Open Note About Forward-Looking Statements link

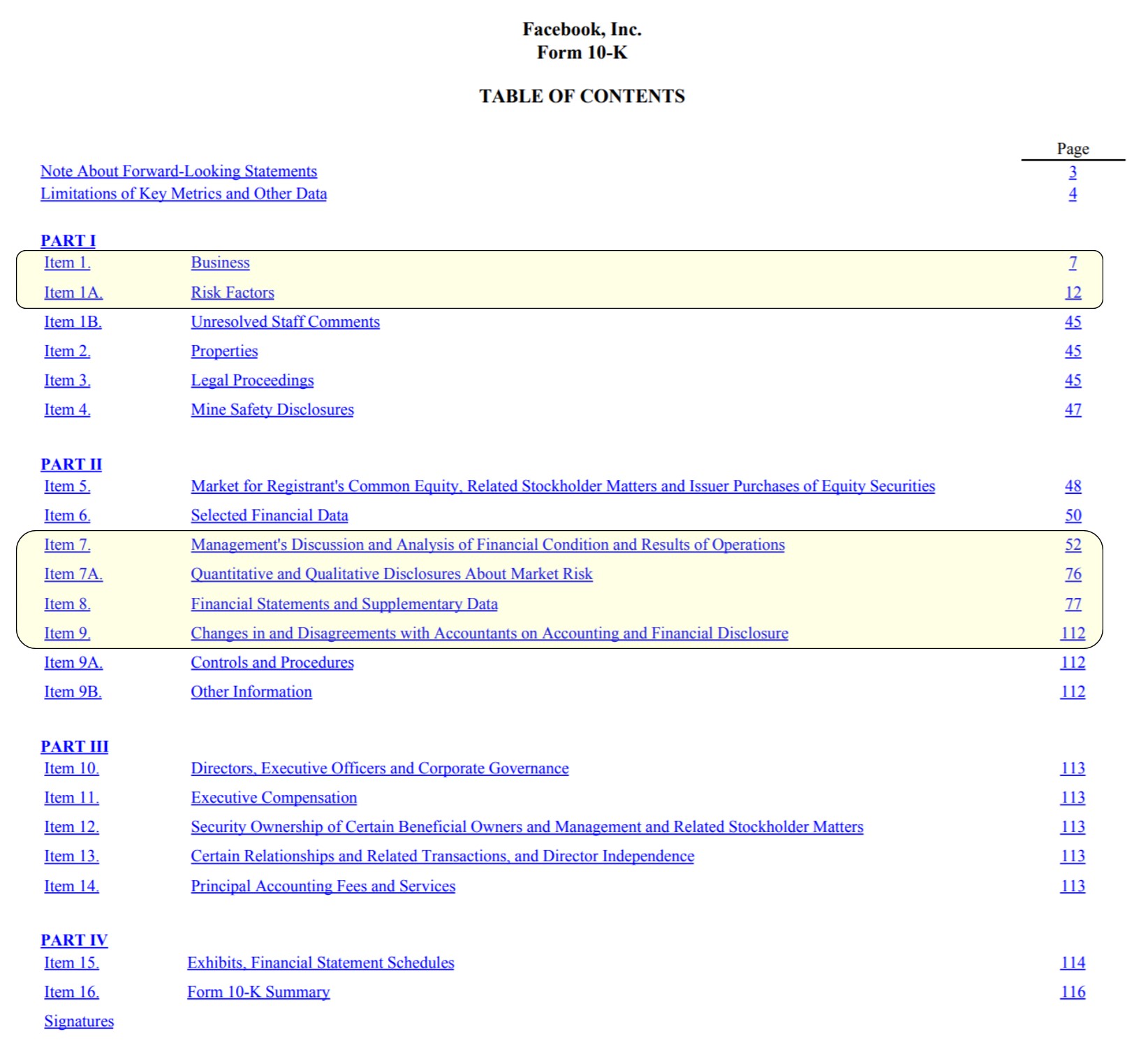179,171
